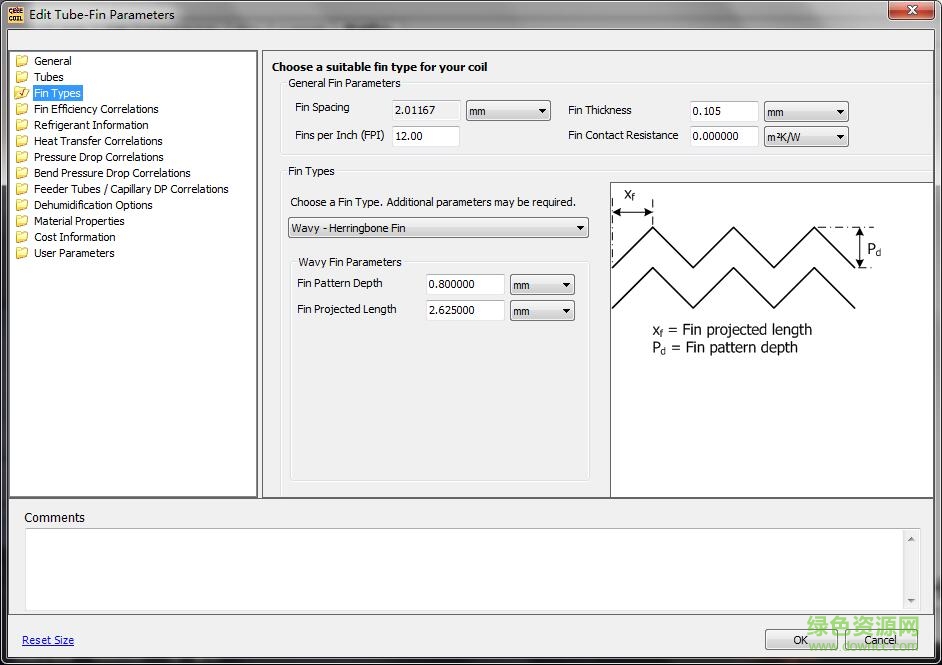
Task: Expand the Fin Spacing unit dropdown
Action: [x=508, y=111]
